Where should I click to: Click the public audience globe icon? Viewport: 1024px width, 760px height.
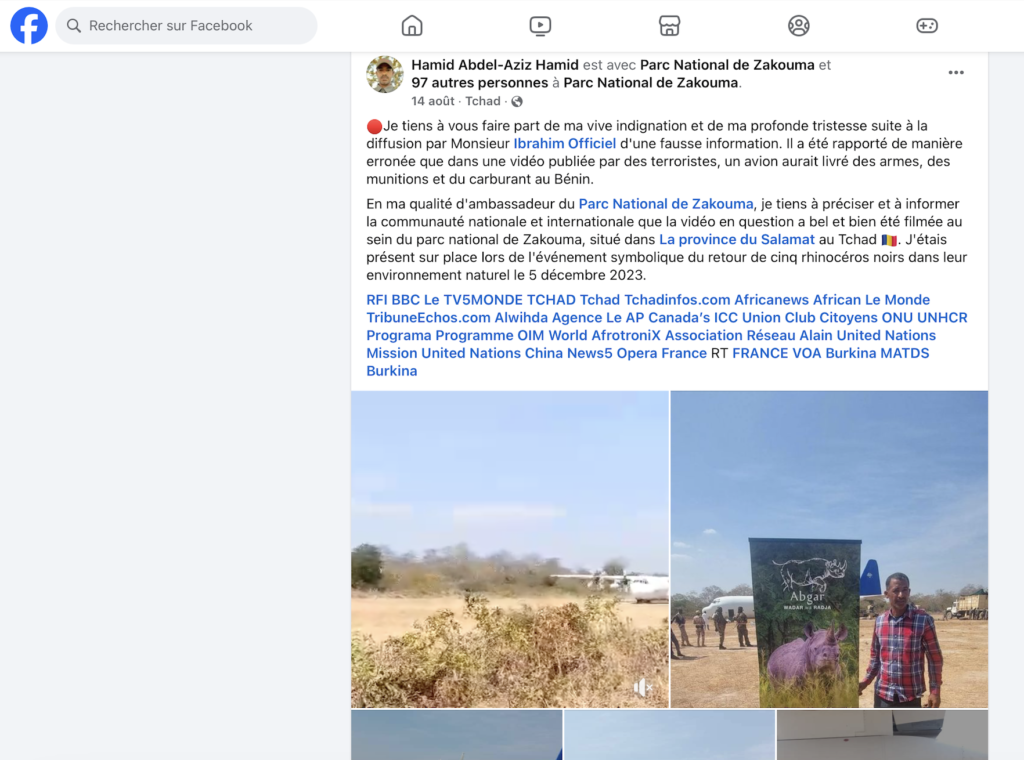[x=517, y=101]
